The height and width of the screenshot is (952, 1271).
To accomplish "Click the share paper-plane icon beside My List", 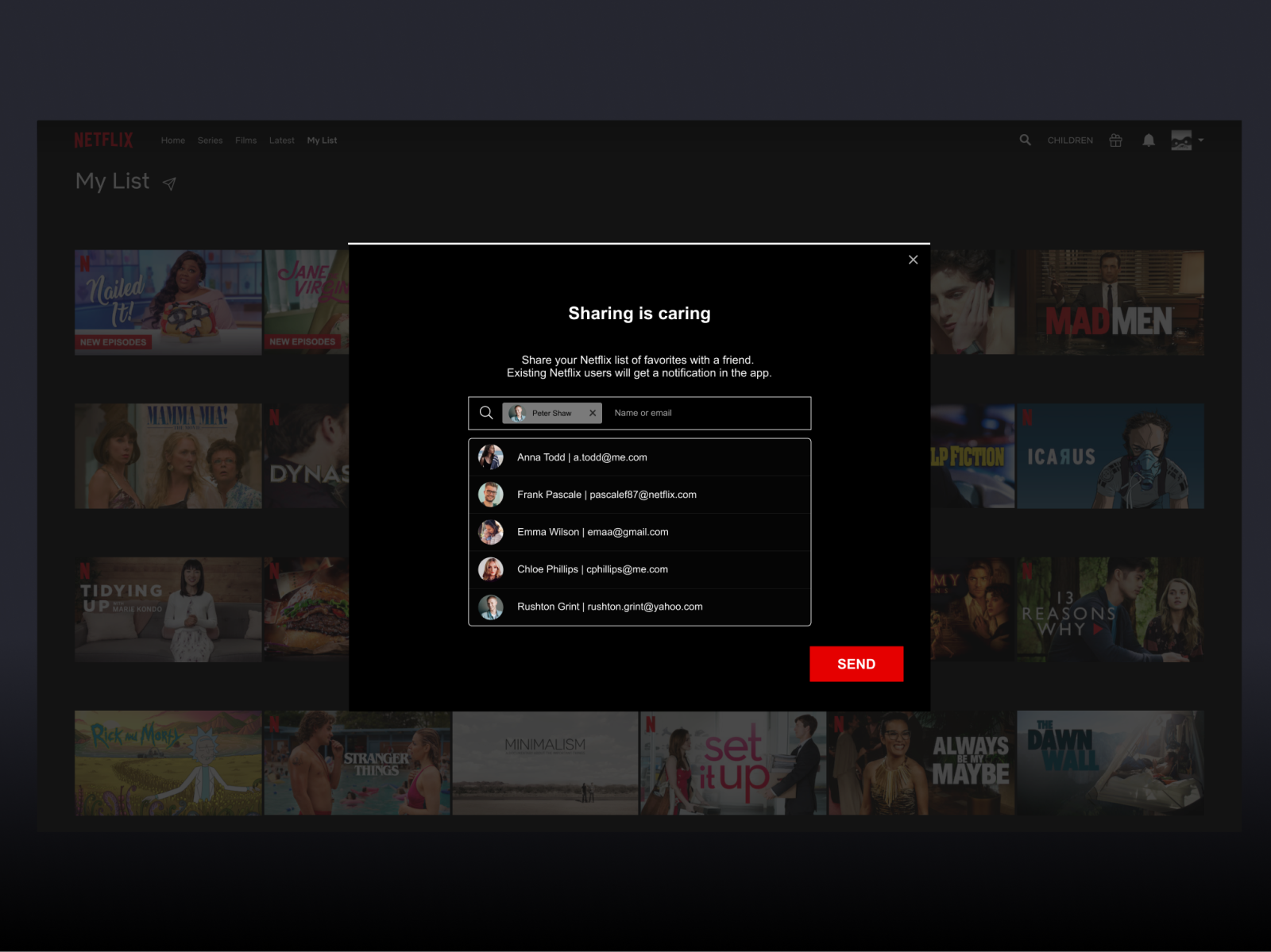I will [x=169, y=183].
